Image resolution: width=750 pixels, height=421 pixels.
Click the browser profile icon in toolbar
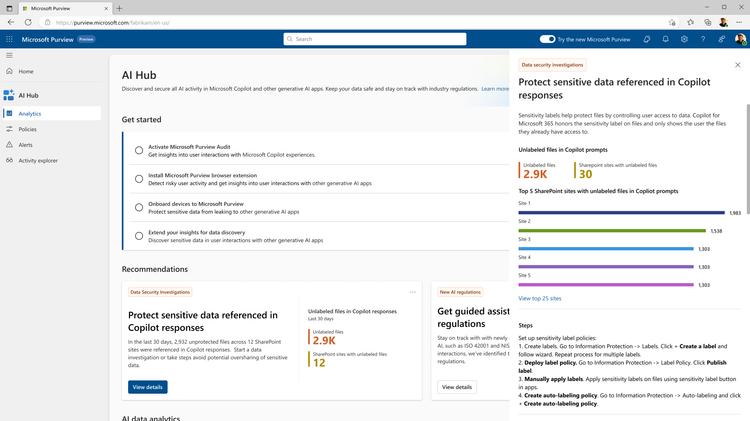[723, 22]
